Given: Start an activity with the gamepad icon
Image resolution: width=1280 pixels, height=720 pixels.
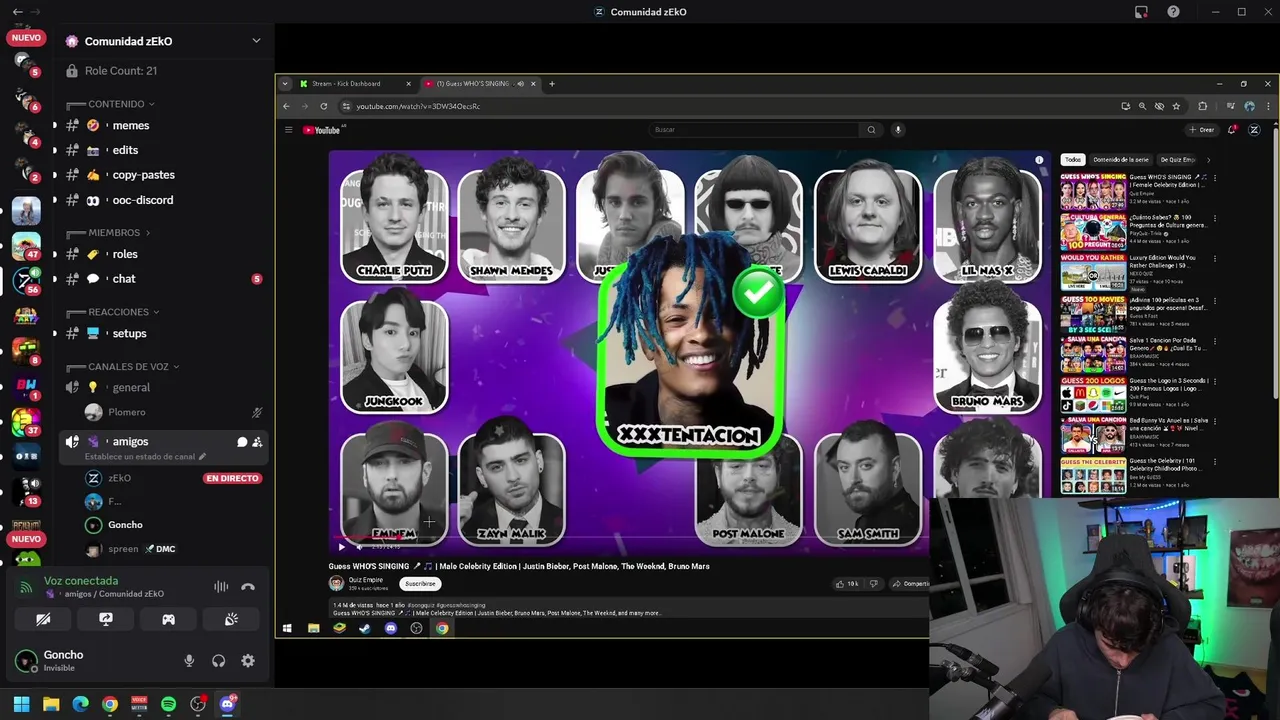Looking at the screenshot, I should 169,619.
